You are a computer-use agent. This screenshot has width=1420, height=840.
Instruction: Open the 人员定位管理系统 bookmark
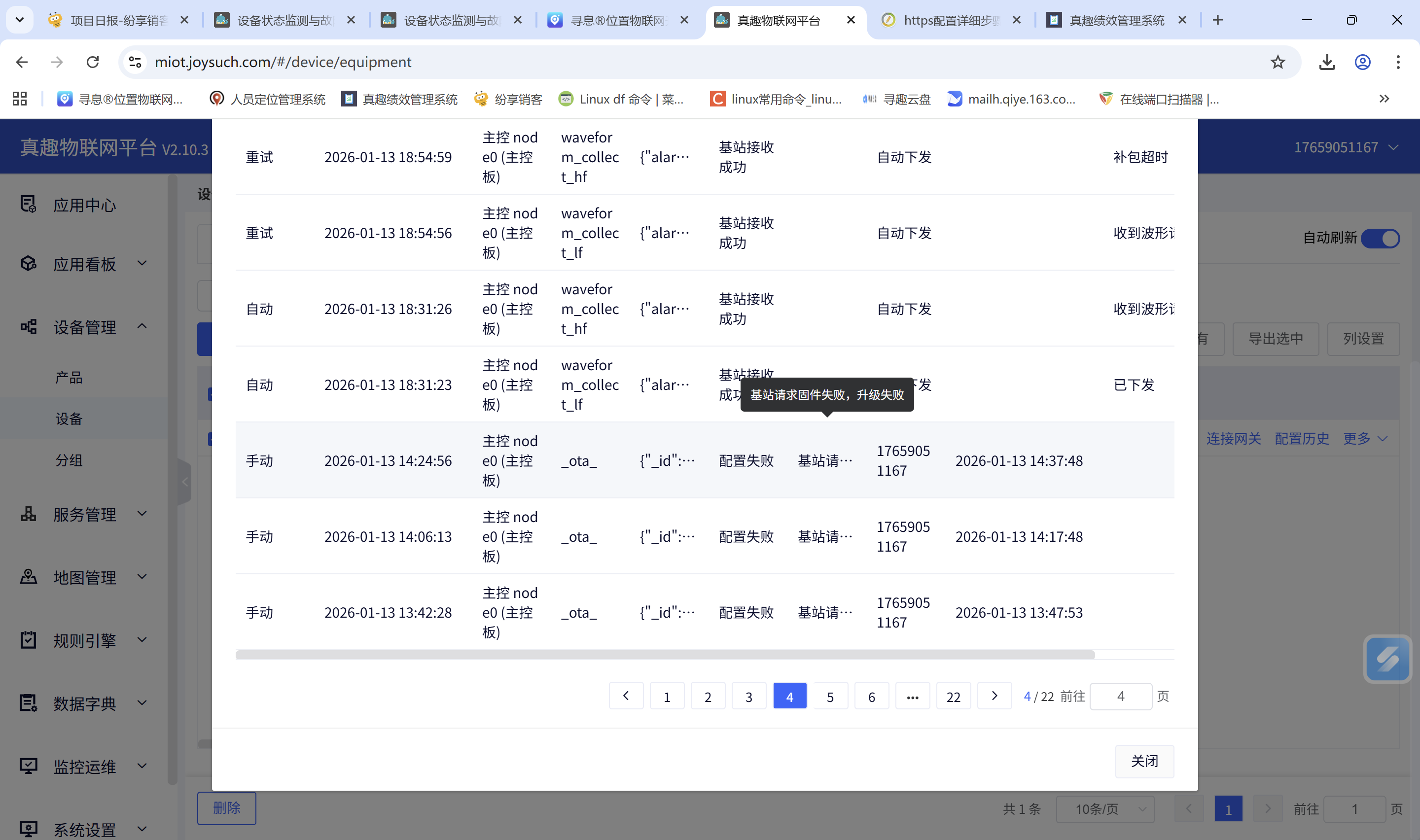pos(267,99)
